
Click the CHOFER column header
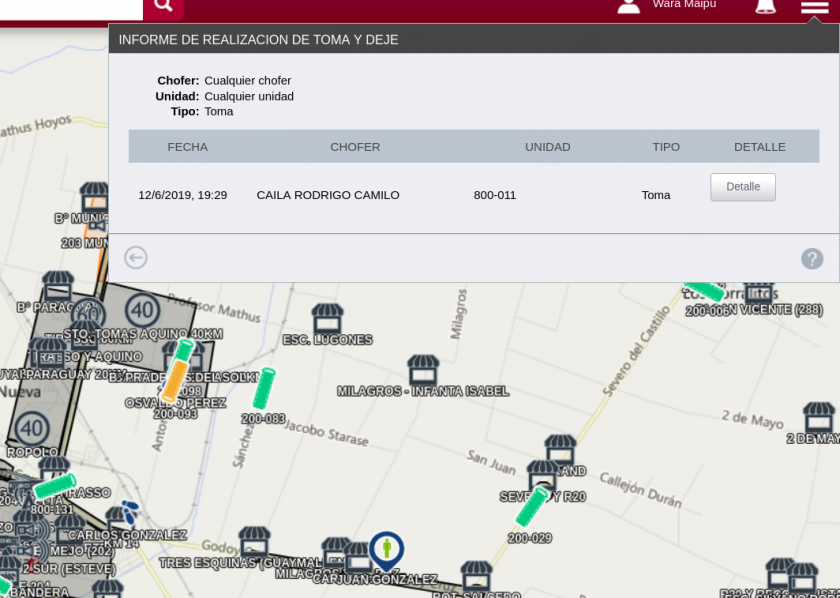coord(355,147)
